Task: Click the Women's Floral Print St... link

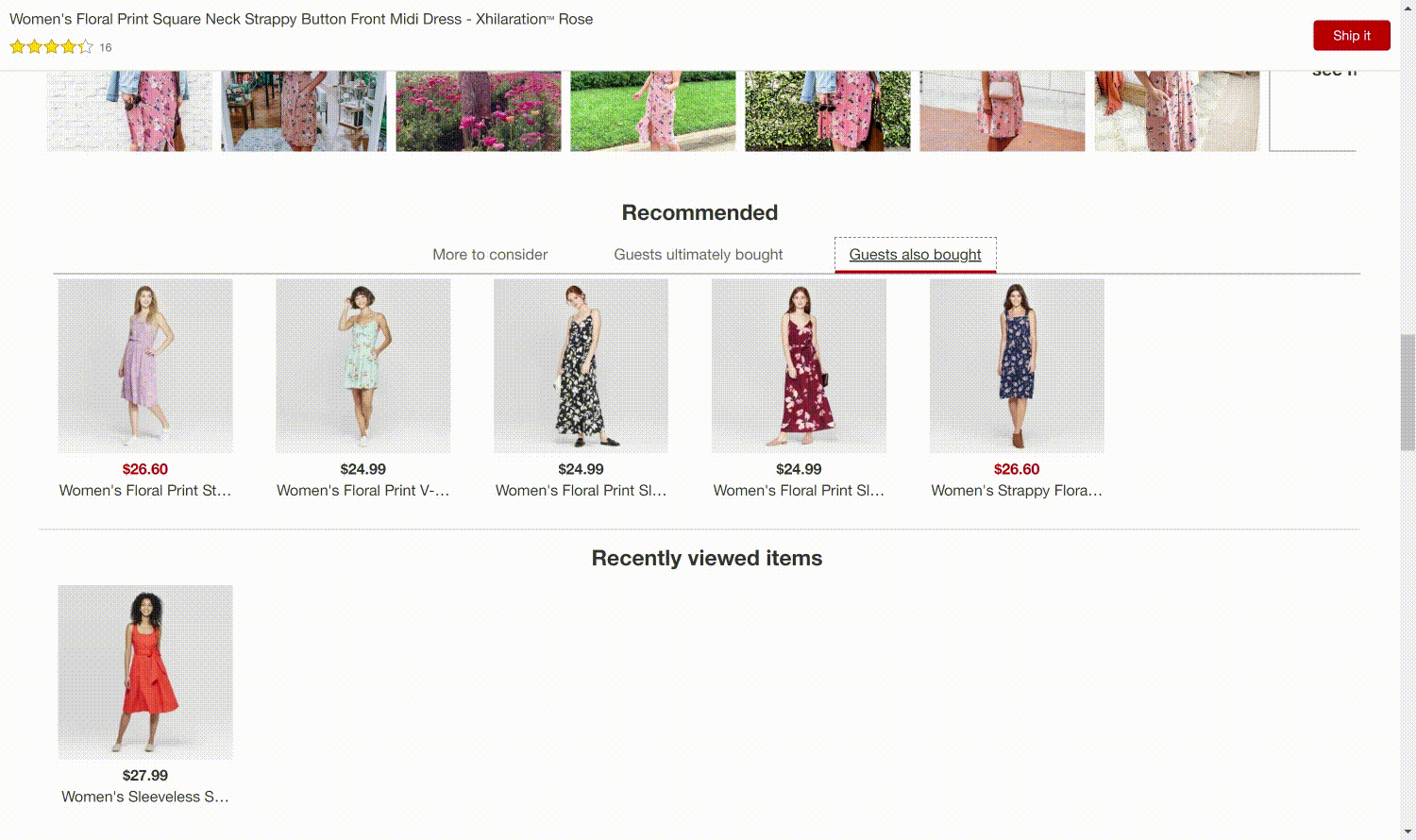Action: click(145, 491)
